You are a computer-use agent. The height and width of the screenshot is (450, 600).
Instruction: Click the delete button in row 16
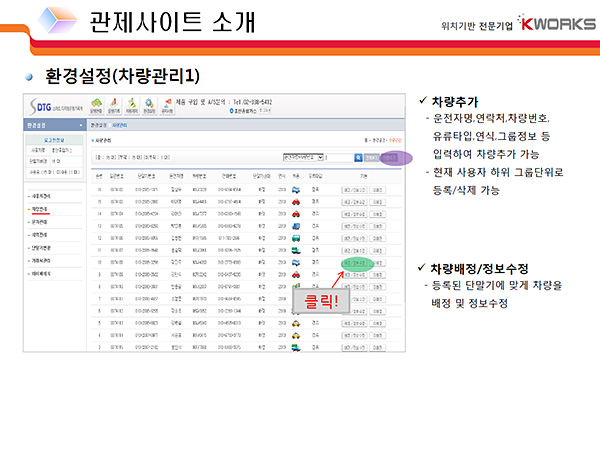click(x=377, y=190)
